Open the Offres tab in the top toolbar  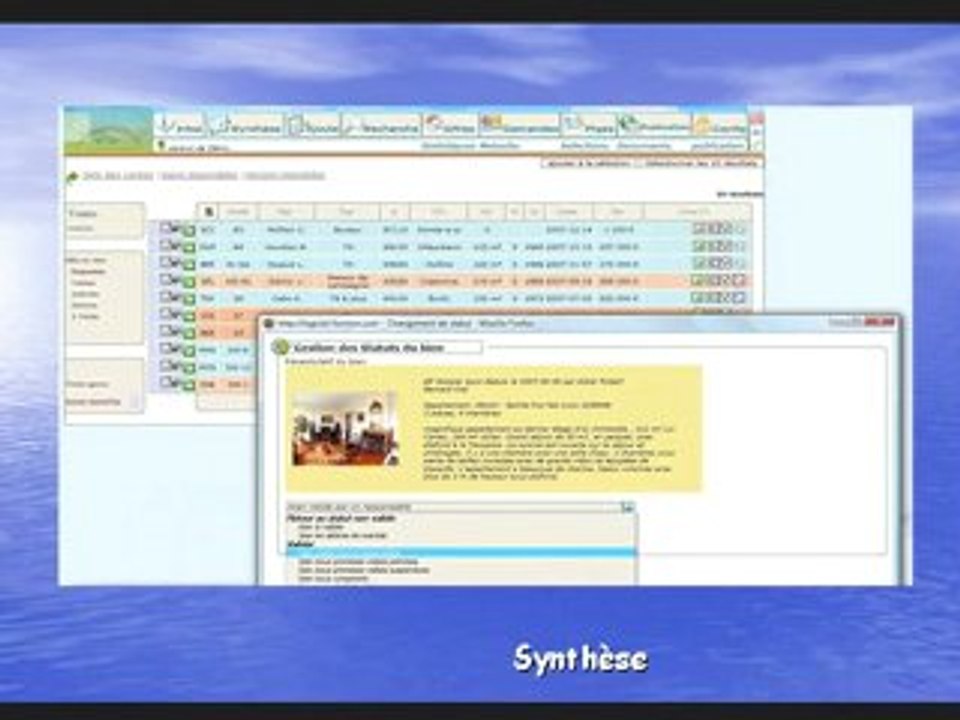451,126
